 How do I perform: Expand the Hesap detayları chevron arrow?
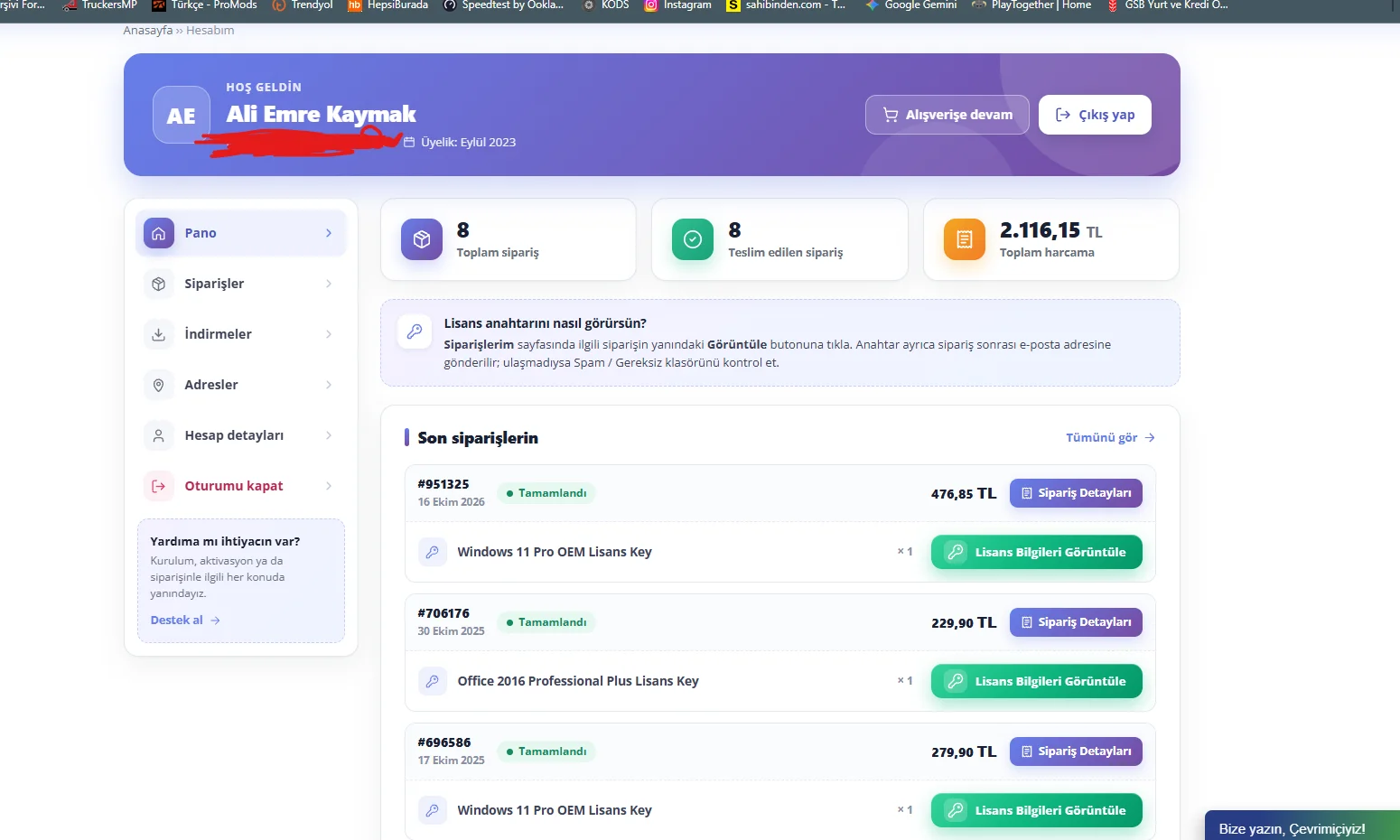[329, 435]
